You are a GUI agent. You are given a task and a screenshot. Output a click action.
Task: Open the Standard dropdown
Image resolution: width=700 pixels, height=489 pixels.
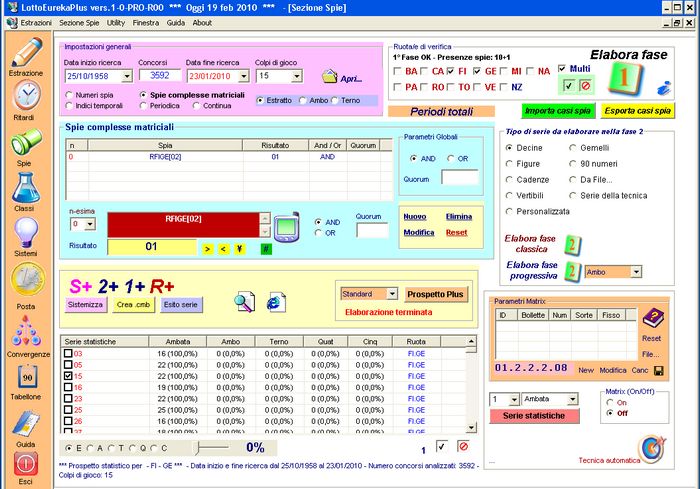point(392,294)
